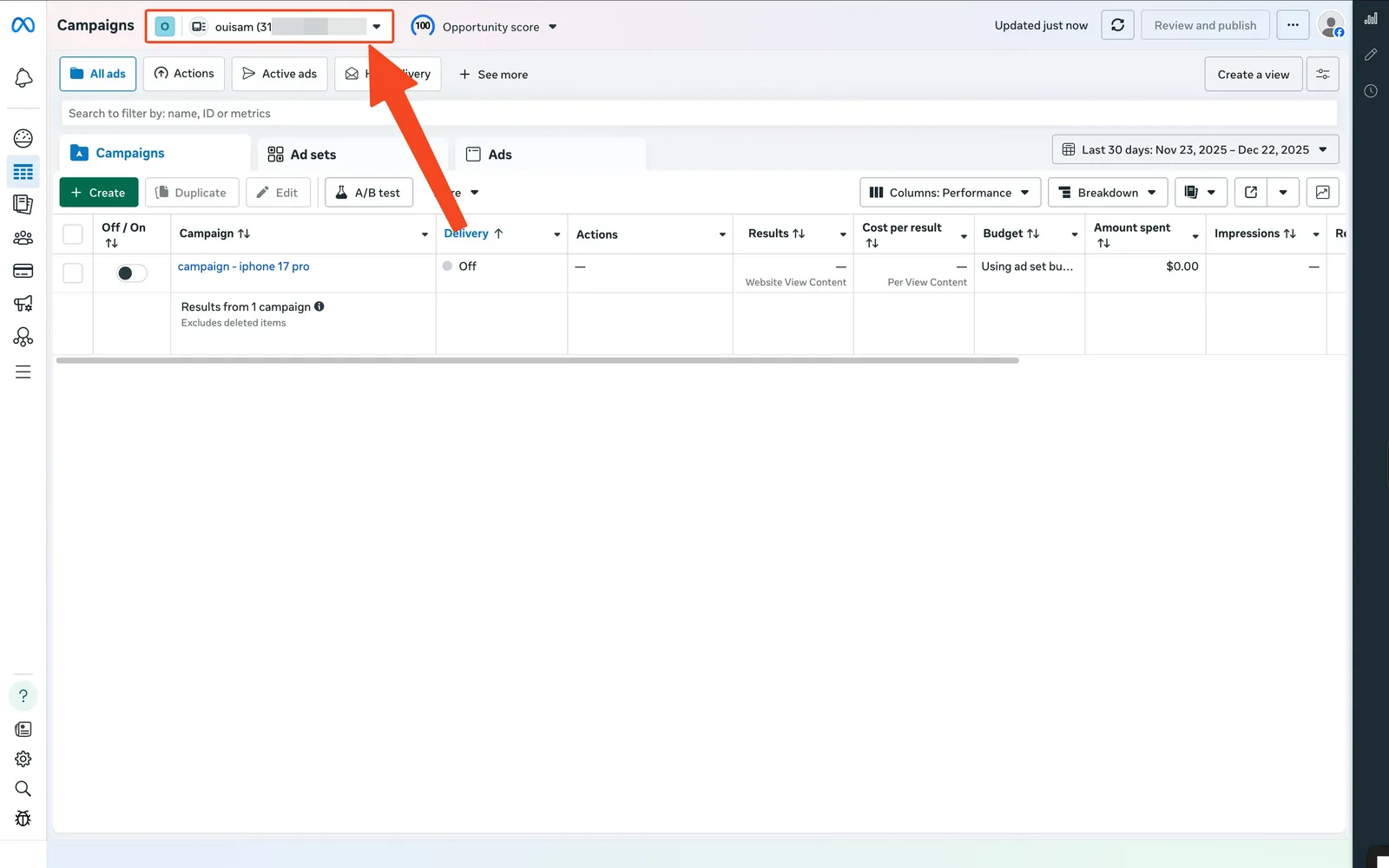The image size is (1389, 868).
Task: Open the Notifications bell icon
Action: pos(23,77)
